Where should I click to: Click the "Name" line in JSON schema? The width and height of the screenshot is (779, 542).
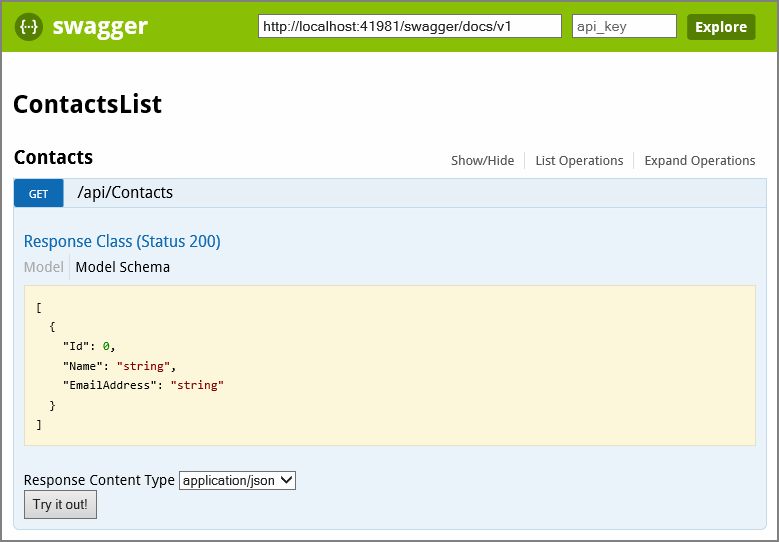[119, 366]
